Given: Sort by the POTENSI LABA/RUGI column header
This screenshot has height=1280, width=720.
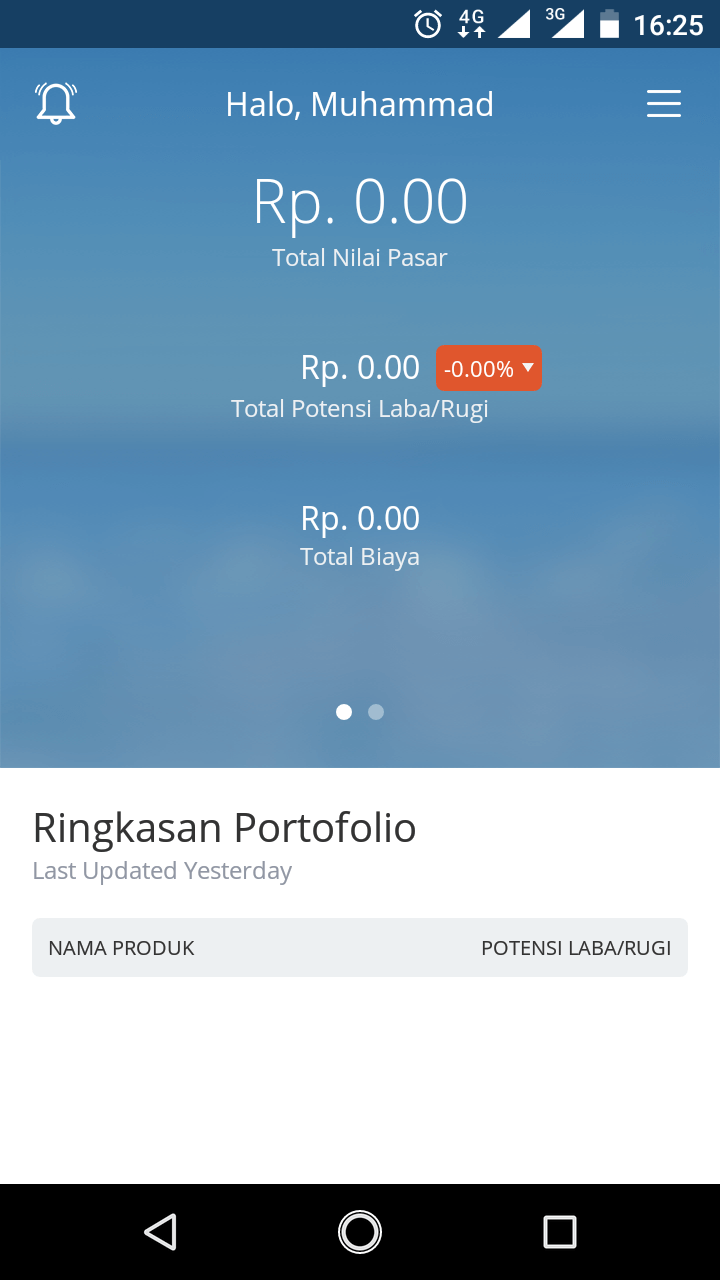Looking at the screenshot, I should [576, 948].
